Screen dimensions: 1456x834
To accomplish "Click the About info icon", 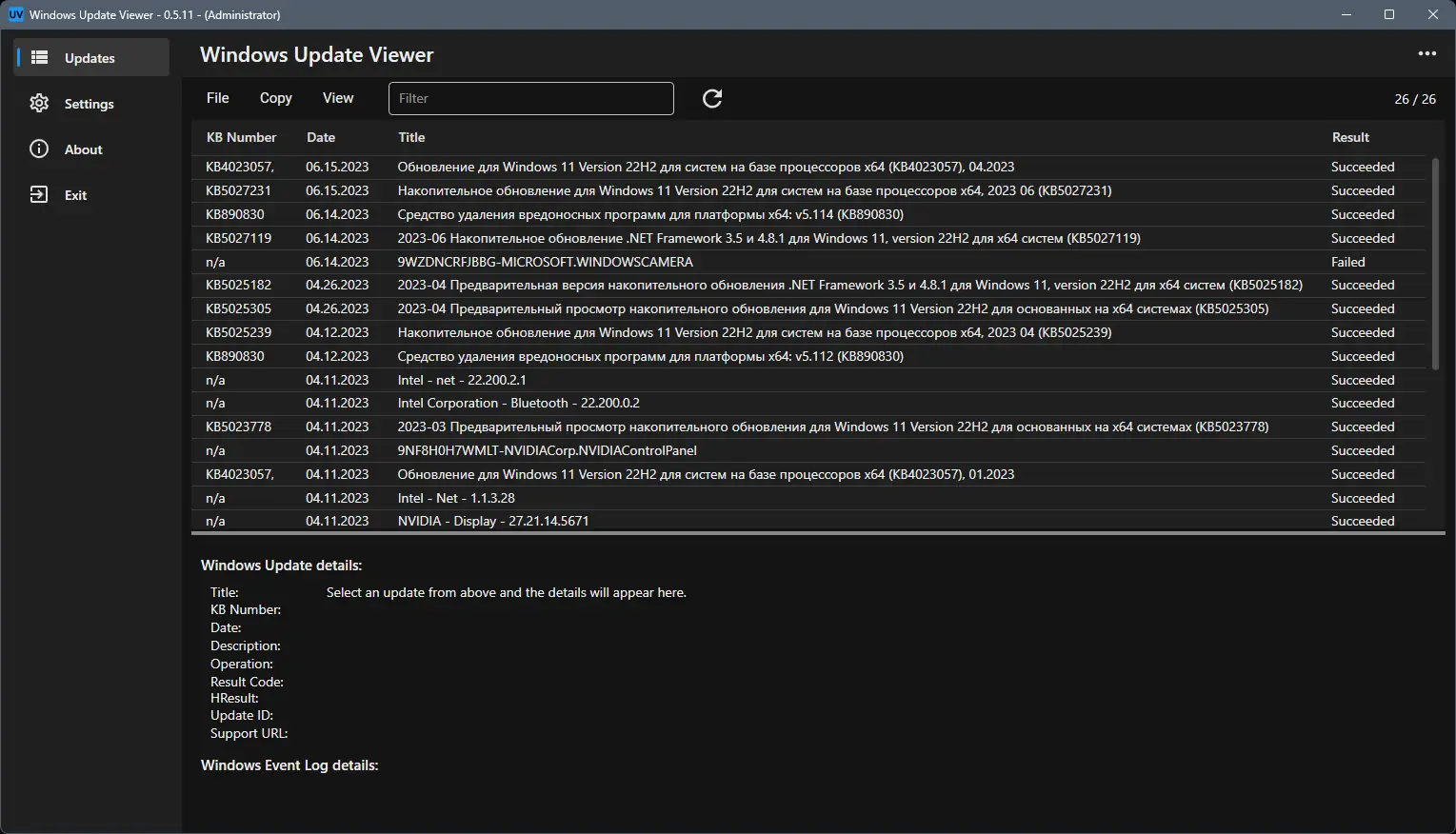I will point(39,149).
